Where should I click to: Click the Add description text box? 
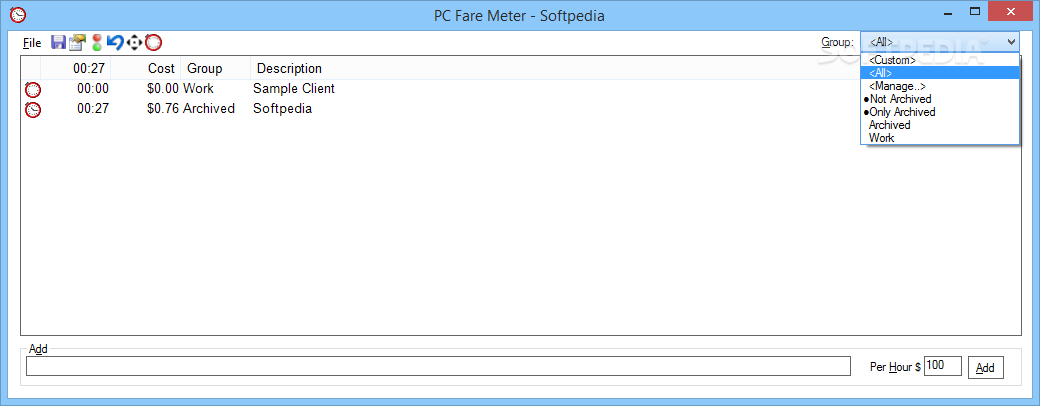pos(438,366)
